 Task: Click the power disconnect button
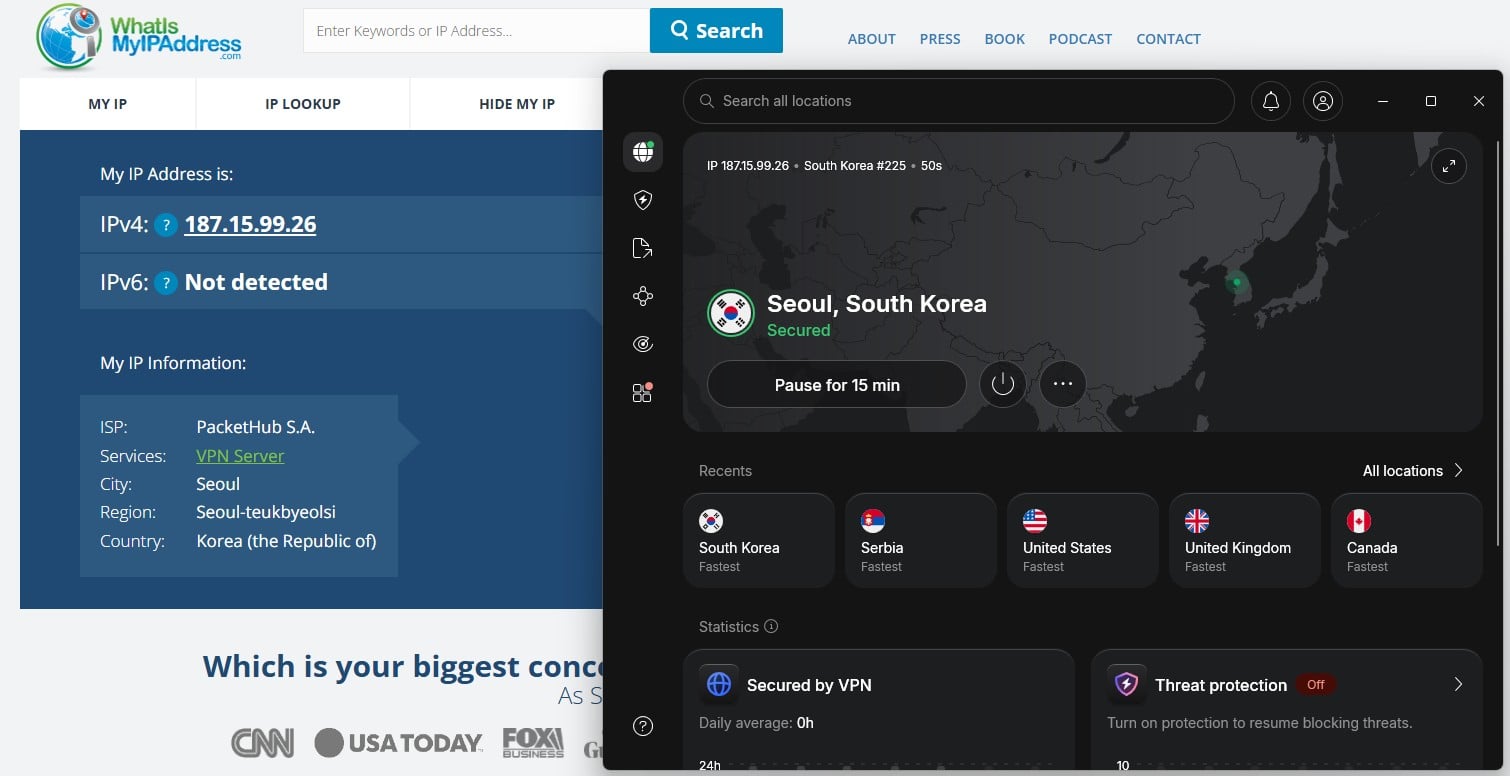point(1003,384)
